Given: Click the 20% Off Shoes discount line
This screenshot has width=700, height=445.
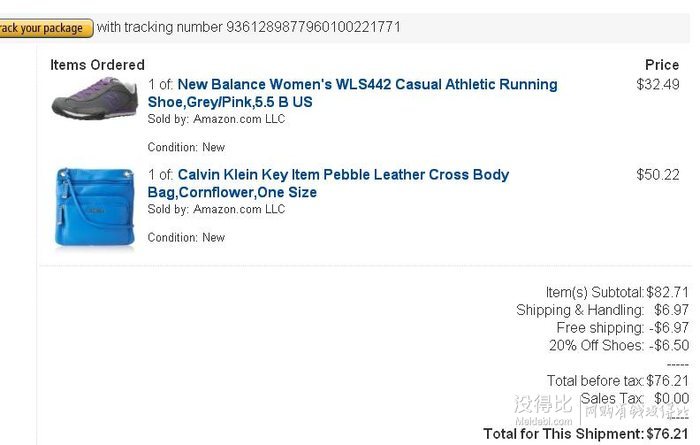Looking at the screenshot, I should tap(619, 345).
